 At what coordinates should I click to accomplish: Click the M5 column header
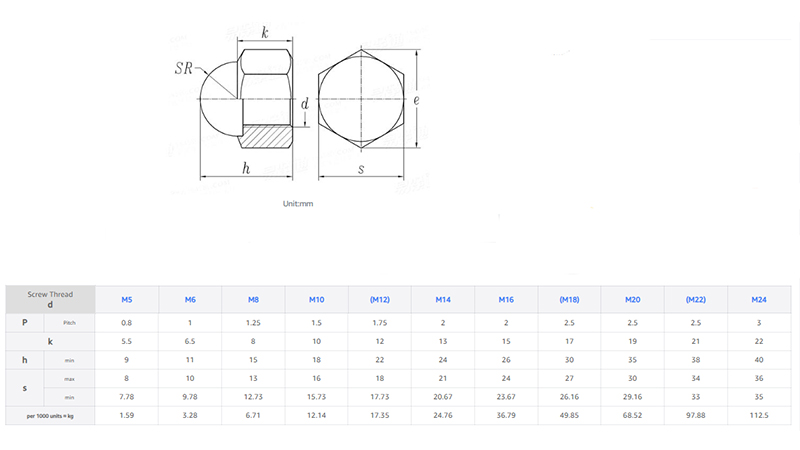[x=127, y=299]
